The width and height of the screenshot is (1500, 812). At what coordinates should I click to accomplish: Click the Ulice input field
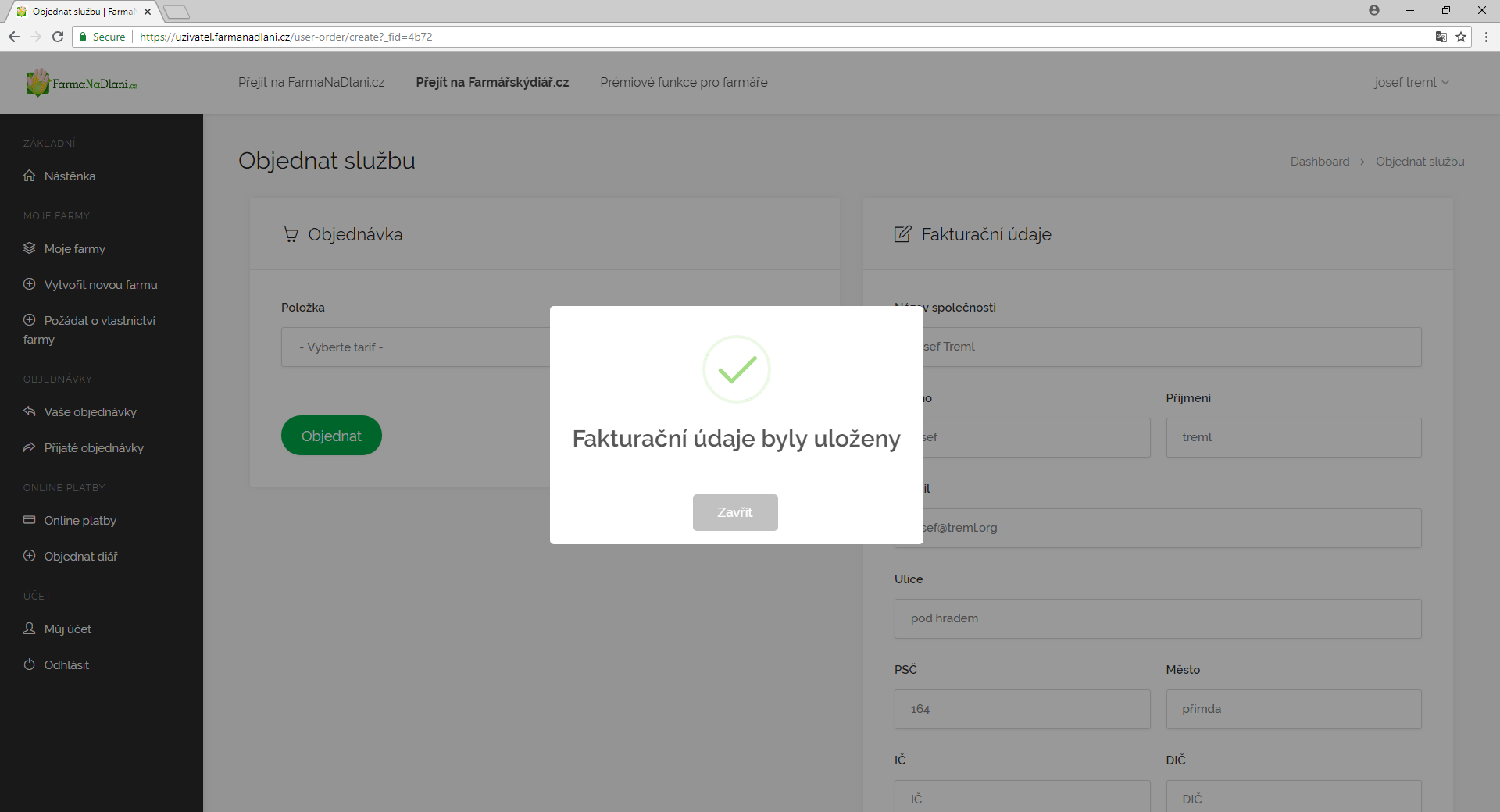(x=1157, y=618)
